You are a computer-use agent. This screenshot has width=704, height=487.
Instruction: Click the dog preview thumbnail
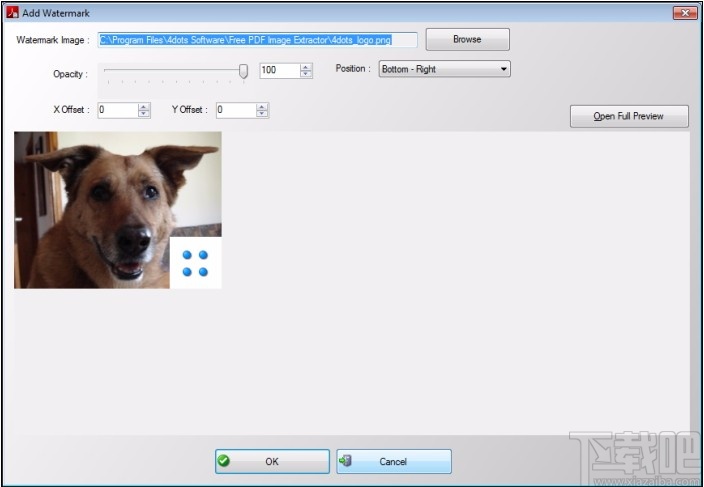(x=118, y=210)
